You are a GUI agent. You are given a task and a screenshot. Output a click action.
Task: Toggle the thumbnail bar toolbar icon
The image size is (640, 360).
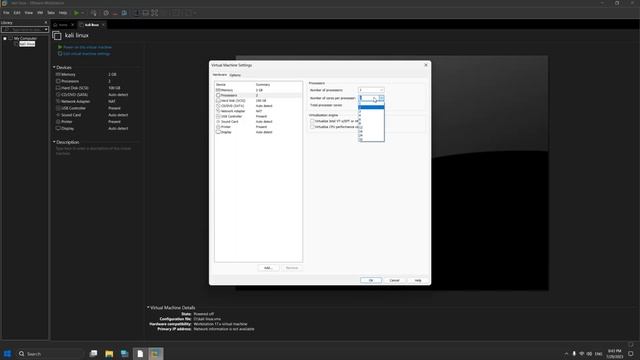point(146,13)
